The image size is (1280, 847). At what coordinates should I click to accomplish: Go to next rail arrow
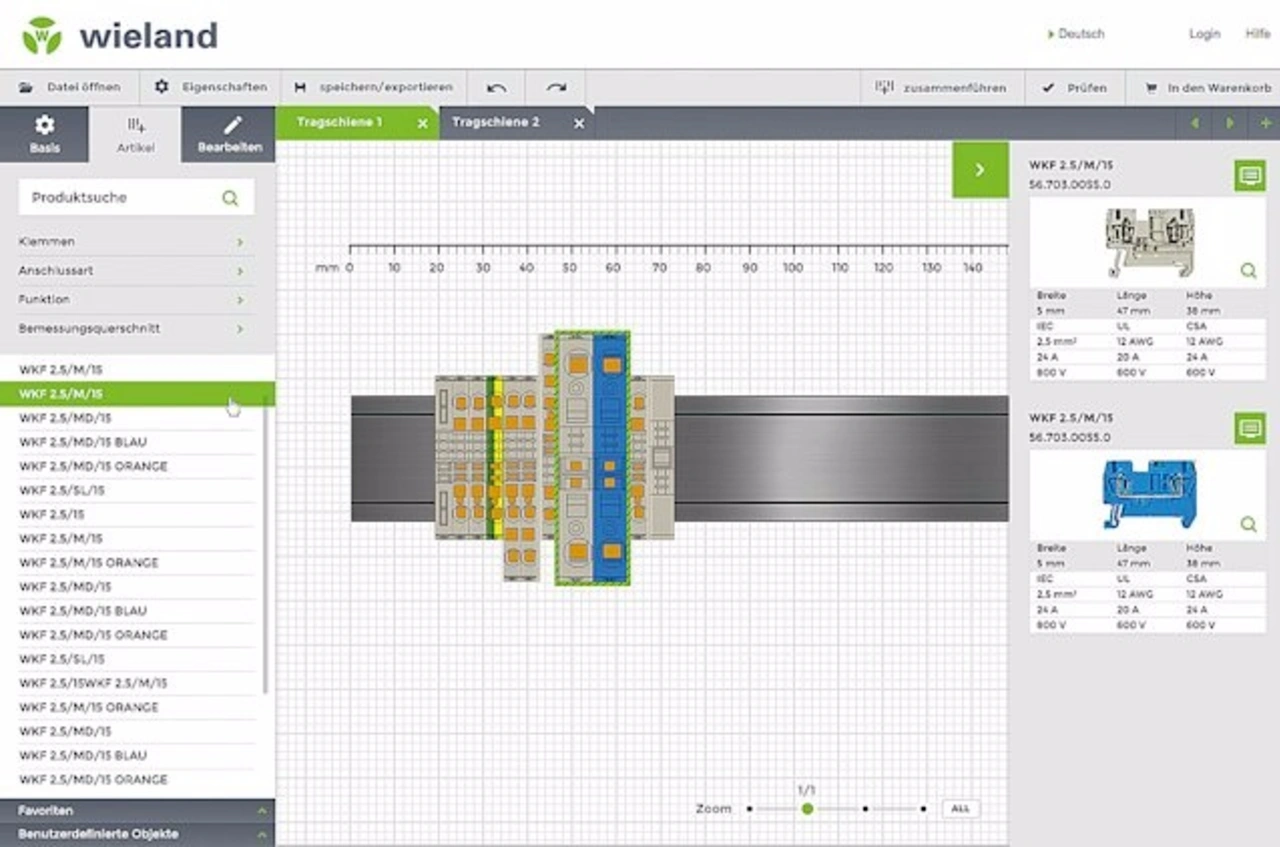tap(1230, 123)
